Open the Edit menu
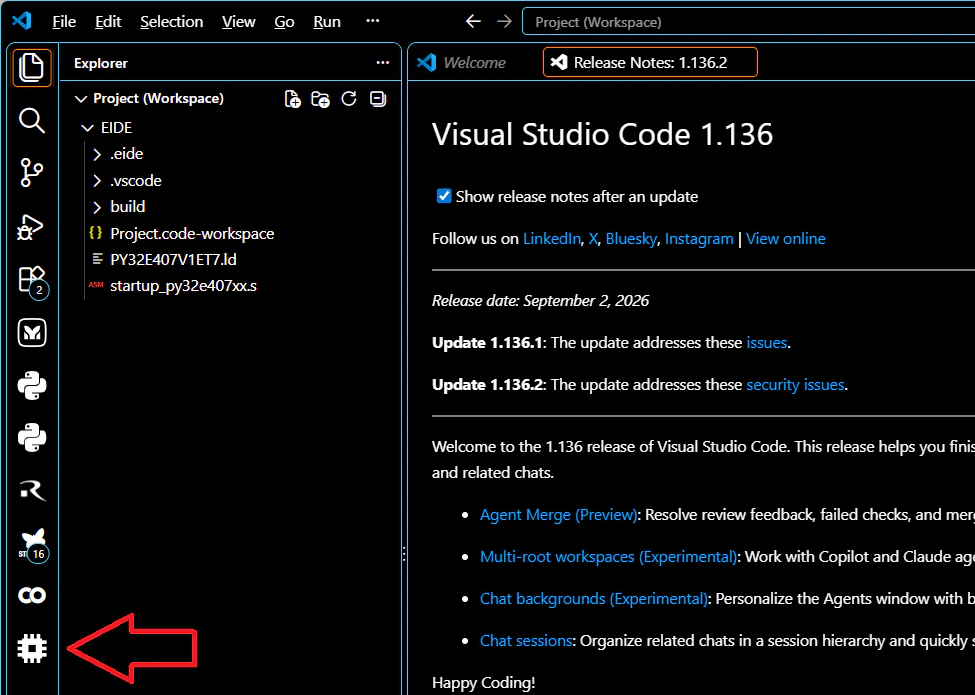Screen dimensions: 975x695 [108, 22]
